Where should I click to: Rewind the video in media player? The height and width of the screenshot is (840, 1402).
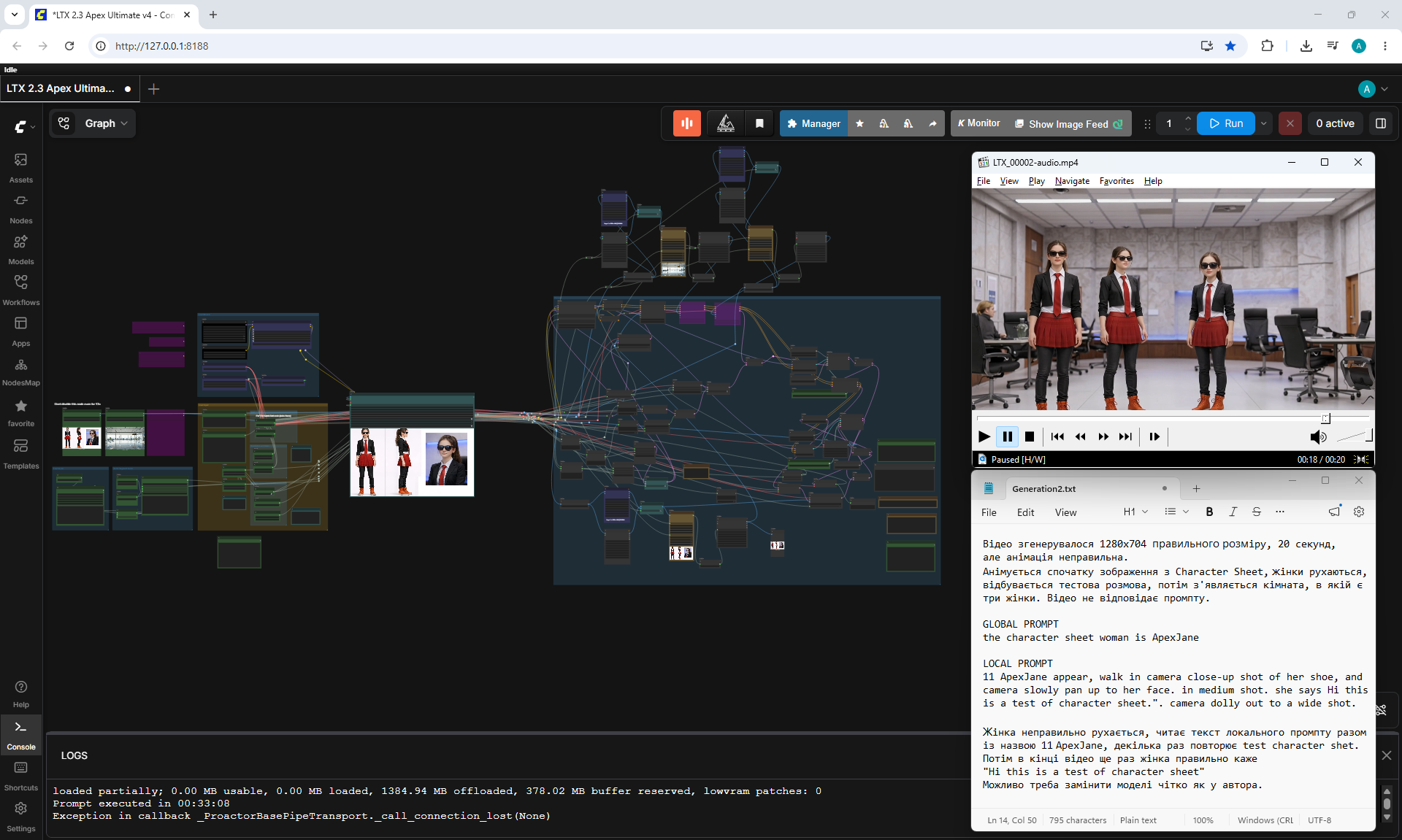pyautogui.click(x=1080, y=436)
